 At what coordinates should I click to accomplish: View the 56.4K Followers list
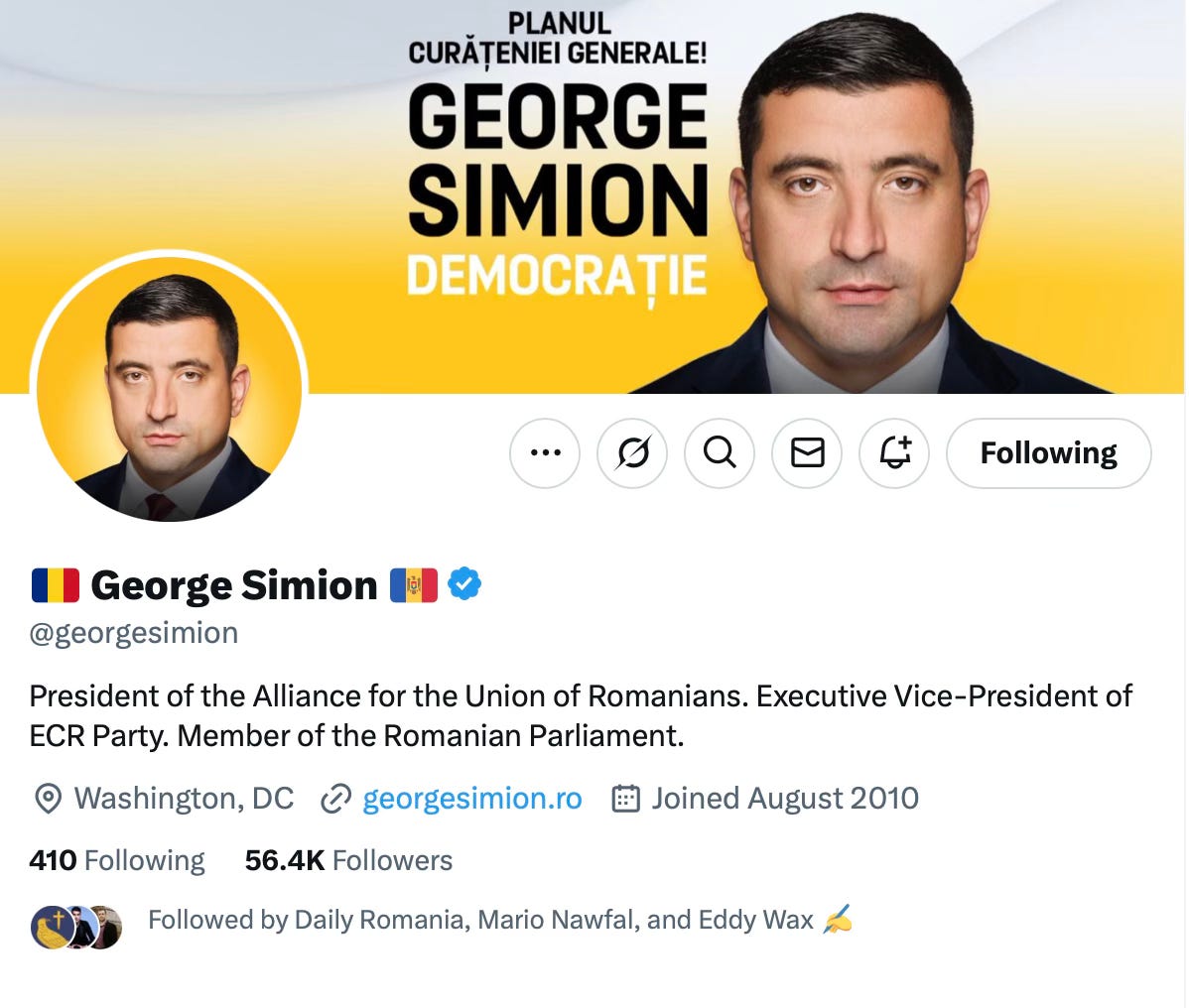(348, 861)
